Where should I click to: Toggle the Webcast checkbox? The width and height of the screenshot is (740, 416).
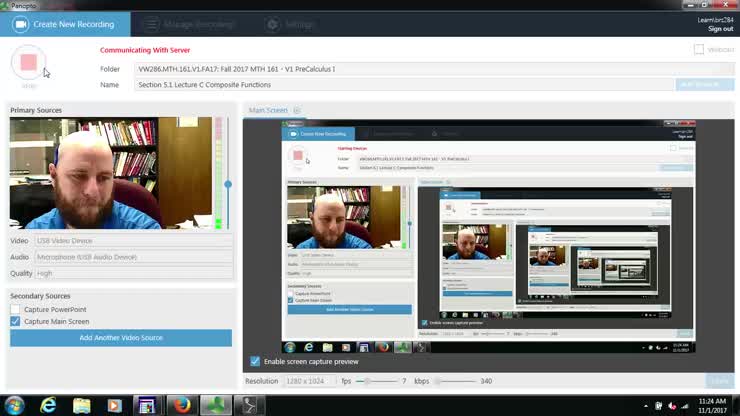[x=699, y=49]
